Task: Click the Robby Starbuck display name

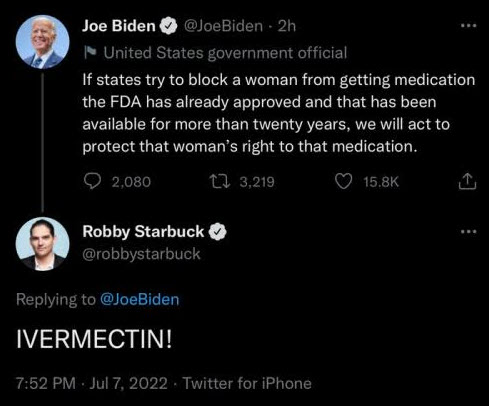Action: (x=143, y=232)
